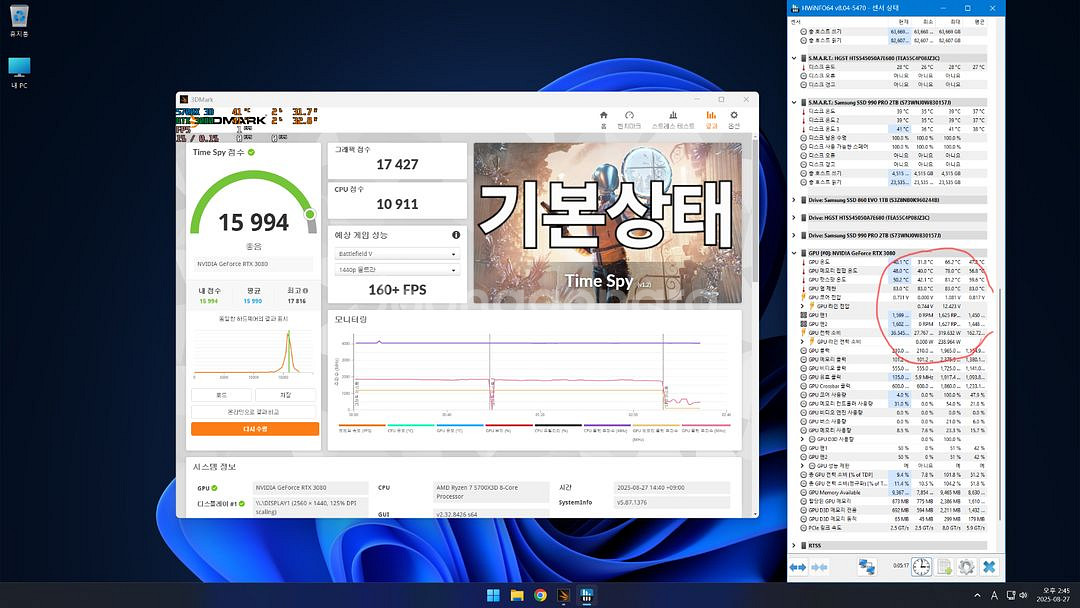This screenshot has height=608, width=1080.
Task: Click the green Time Spy score checkmark
Action: click(251, 152)
